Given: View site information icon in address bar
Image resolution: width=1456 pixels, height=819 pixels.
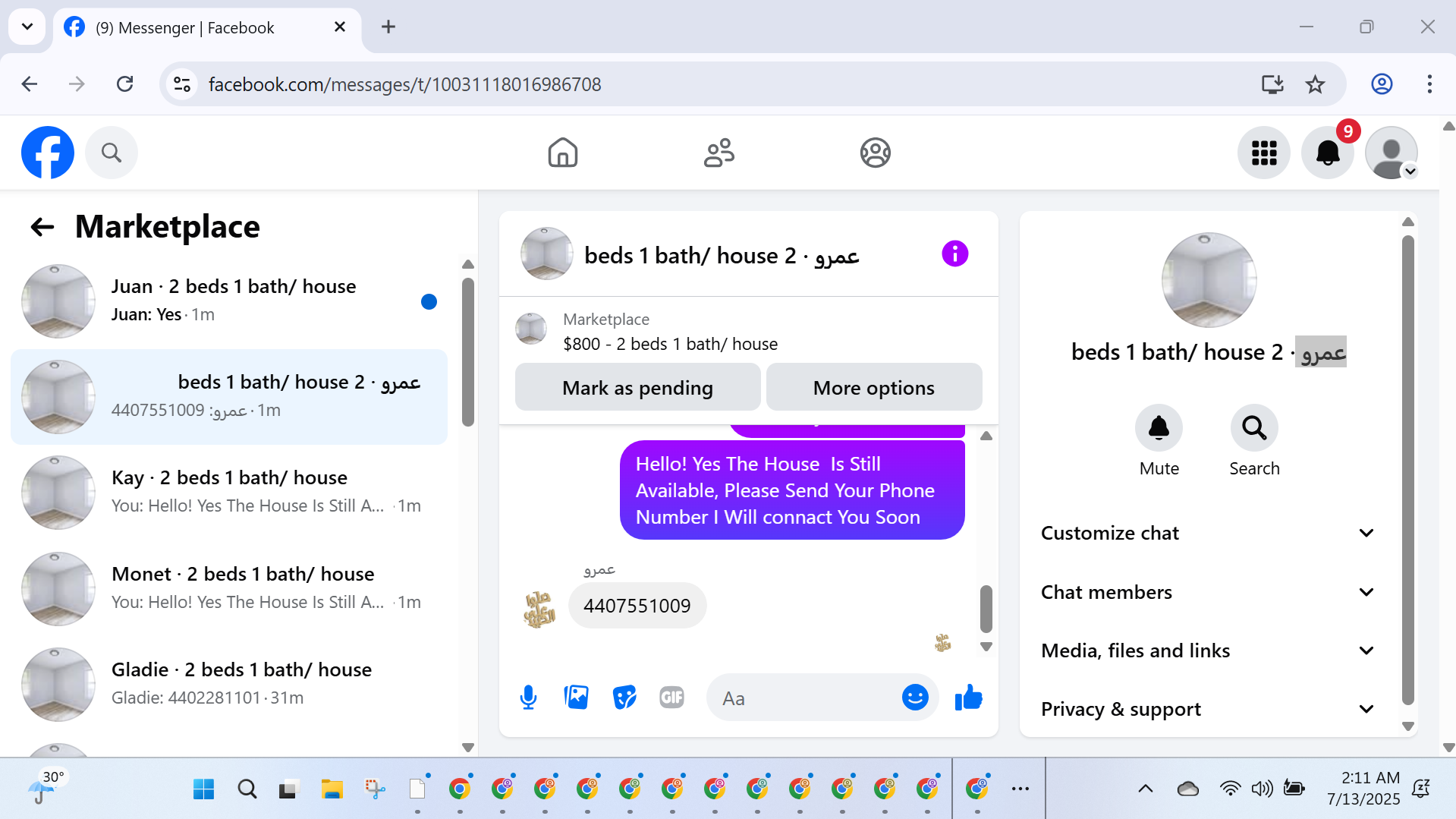Looking at the screenshot, I should point(182,84).
